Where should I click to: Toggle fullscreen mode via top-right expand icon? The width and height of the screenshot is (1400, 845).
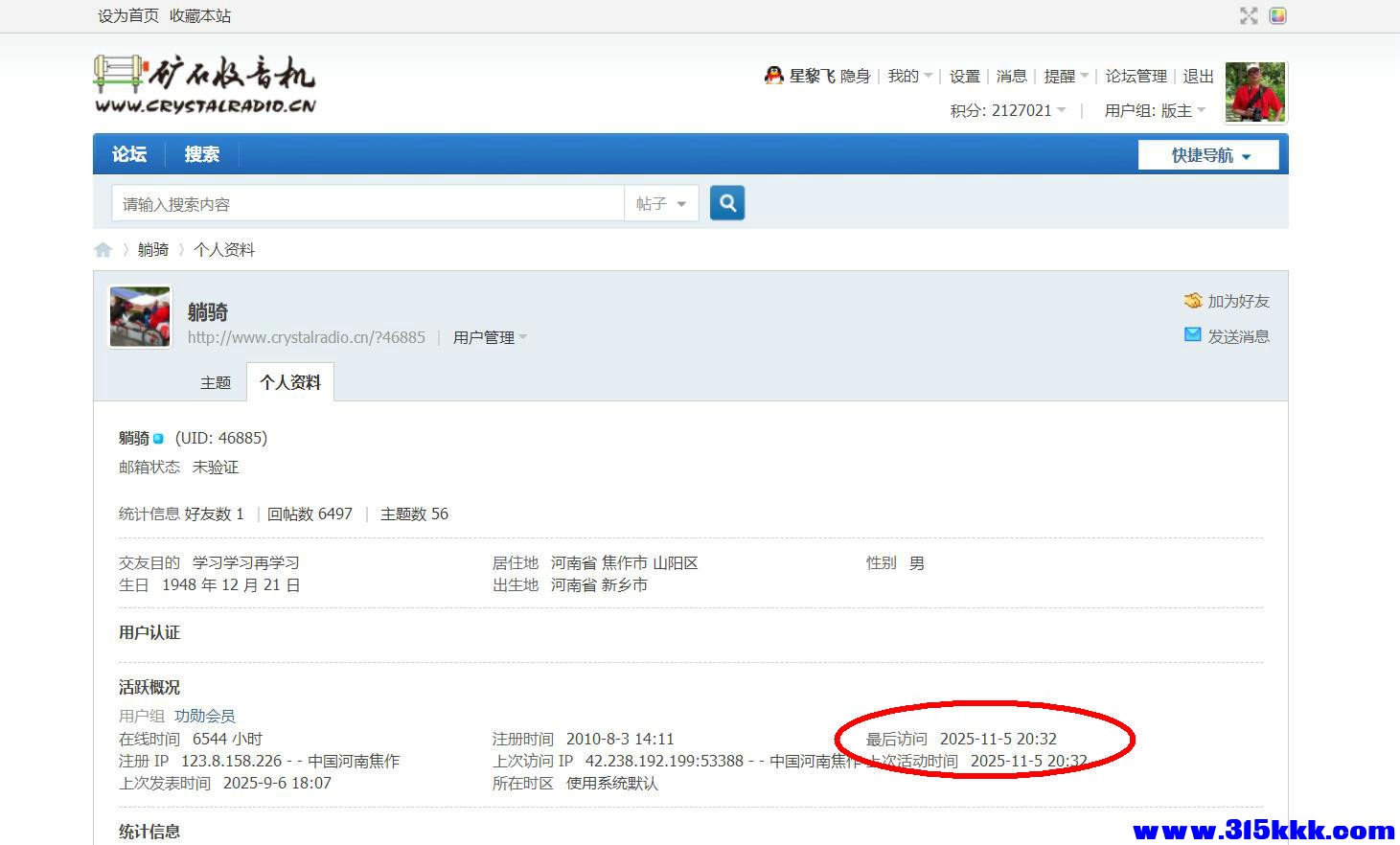(x=1248, y=15)
